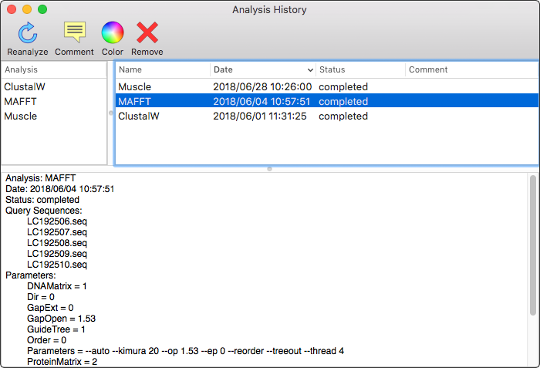Click the 'Order = 0' parameter line
The height and width of the screenshot is (368, 540).
(x=47, y=340)
